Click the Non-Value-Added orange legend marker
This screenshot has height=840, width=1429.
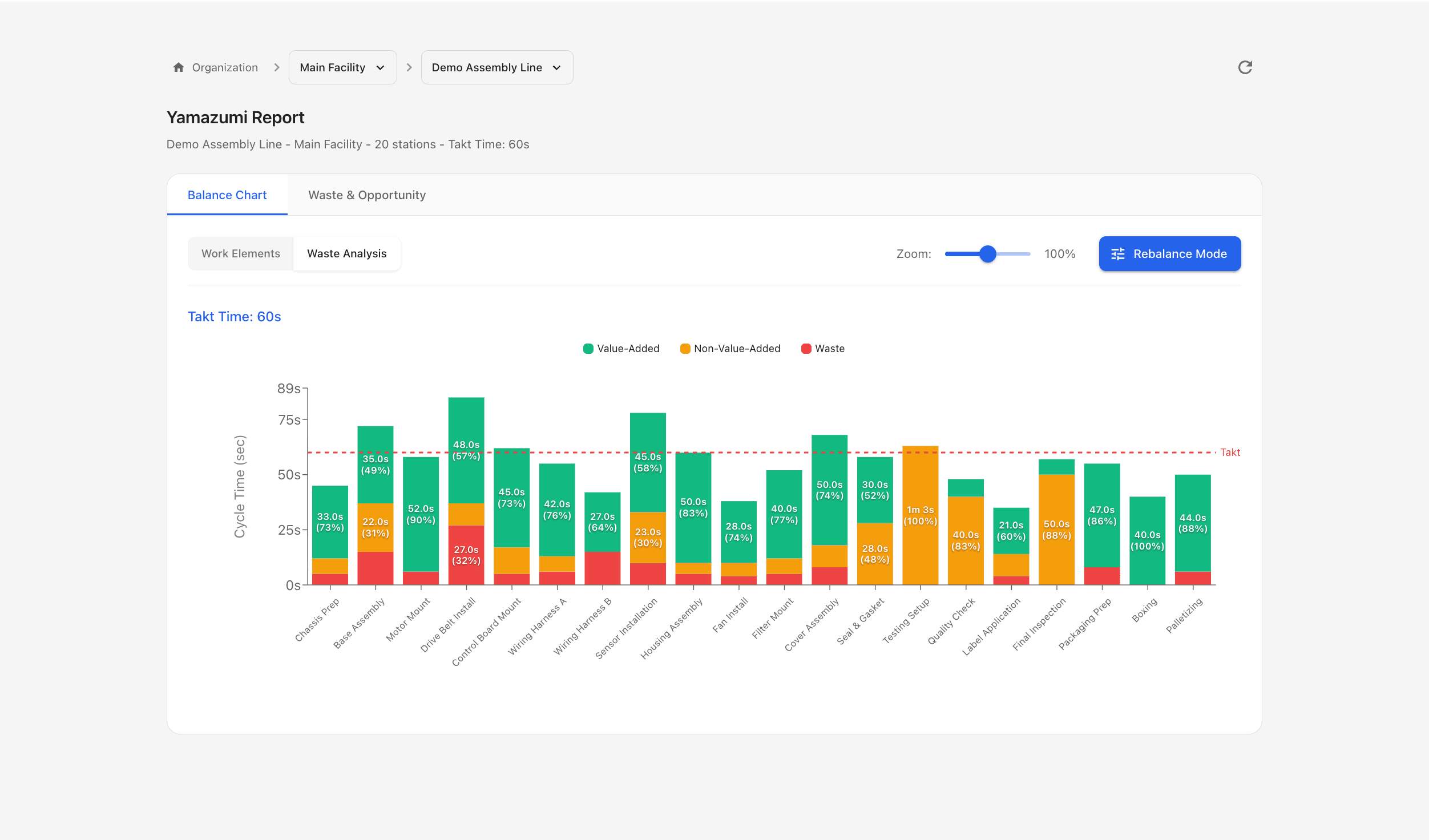click(685, 348)
